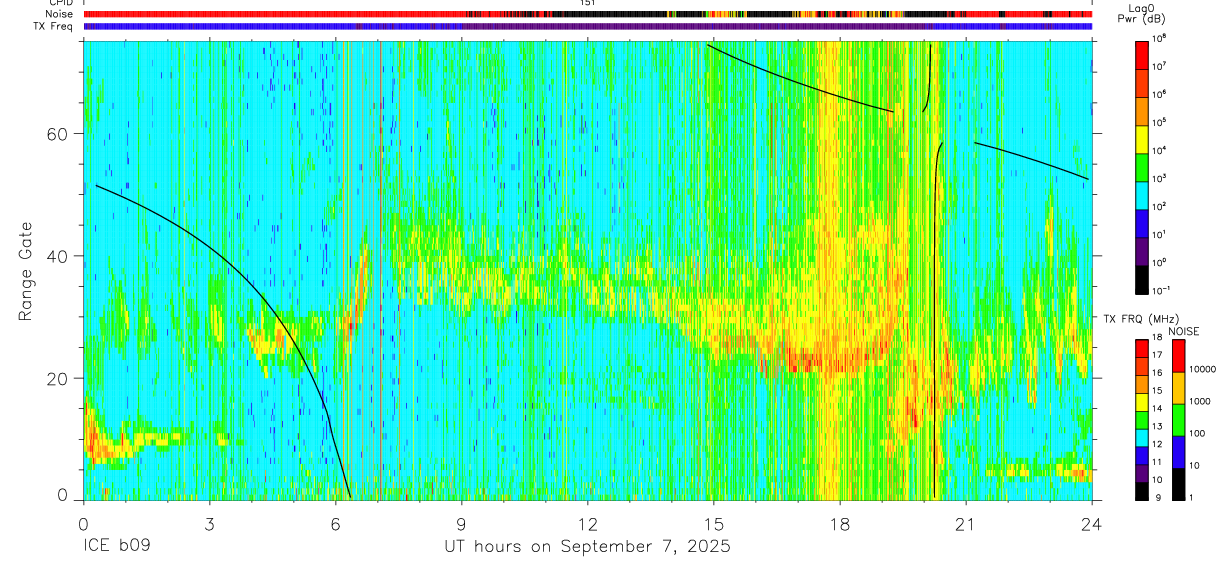Click the x-axis tick label '9'

461,524
